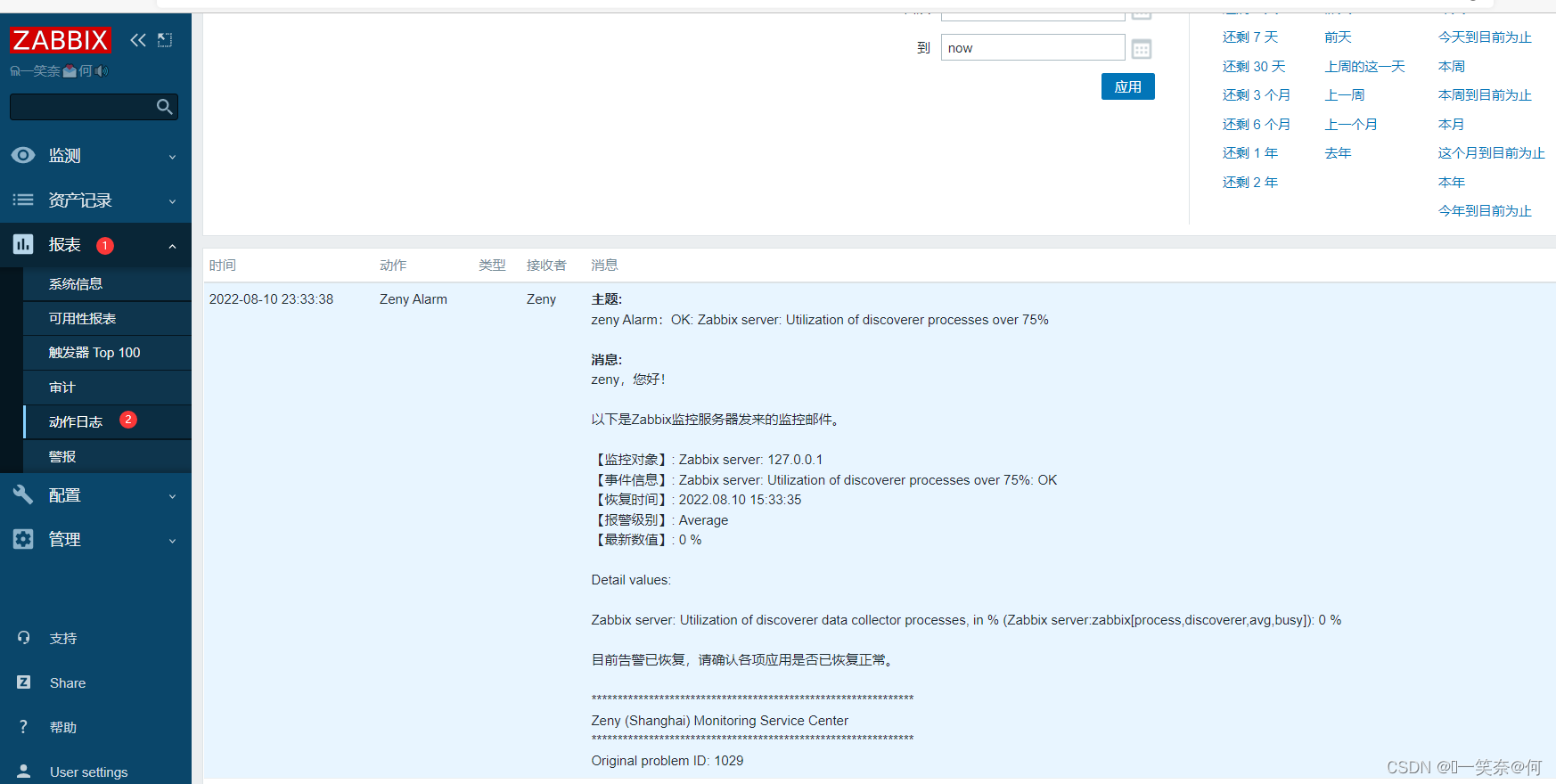Open the 监测 main menu
Viewport: 1556px width, 784px height.
pos(95,155)
